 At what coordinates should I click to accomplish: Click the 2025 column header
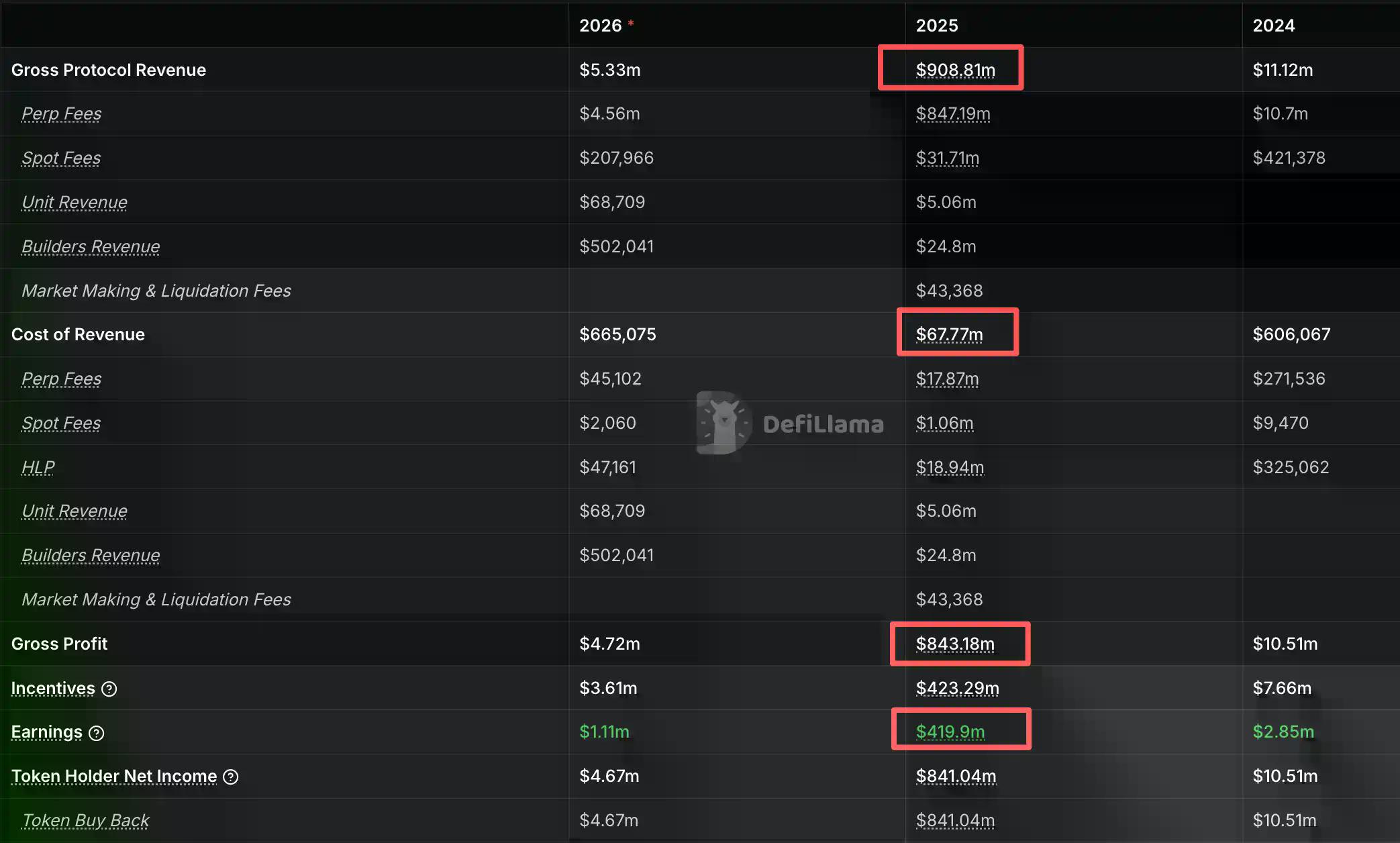pyautogui.click(x=937, y=26)
